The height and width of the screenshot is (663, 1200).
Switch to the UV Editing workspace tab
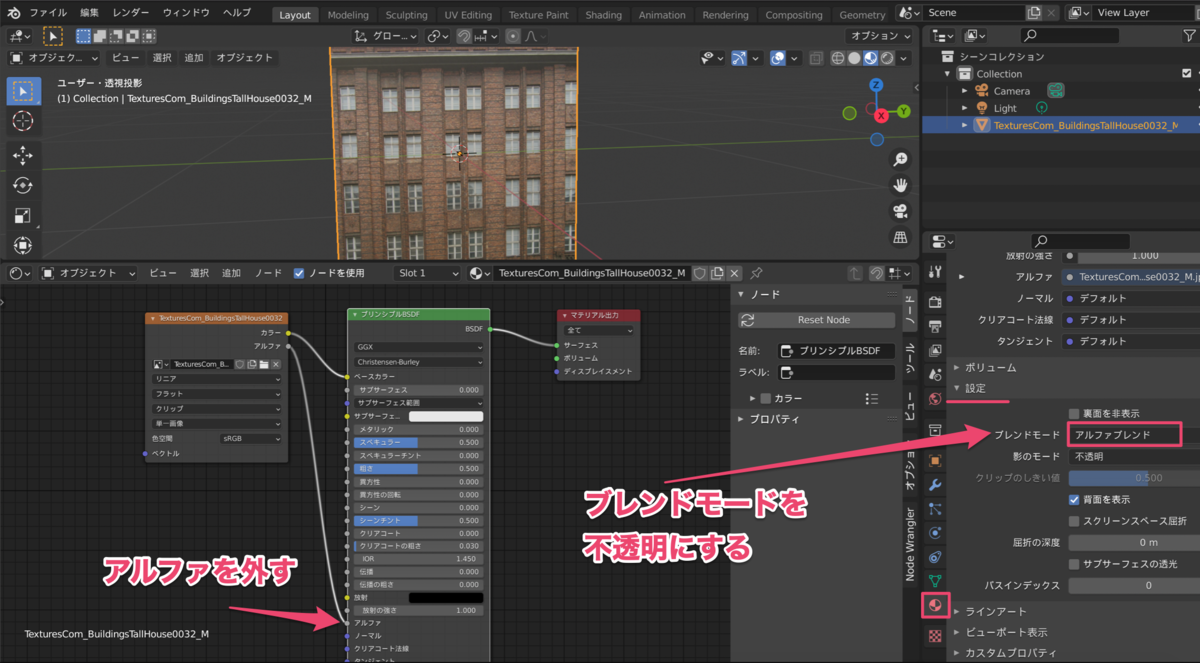[x=468, y=15]
